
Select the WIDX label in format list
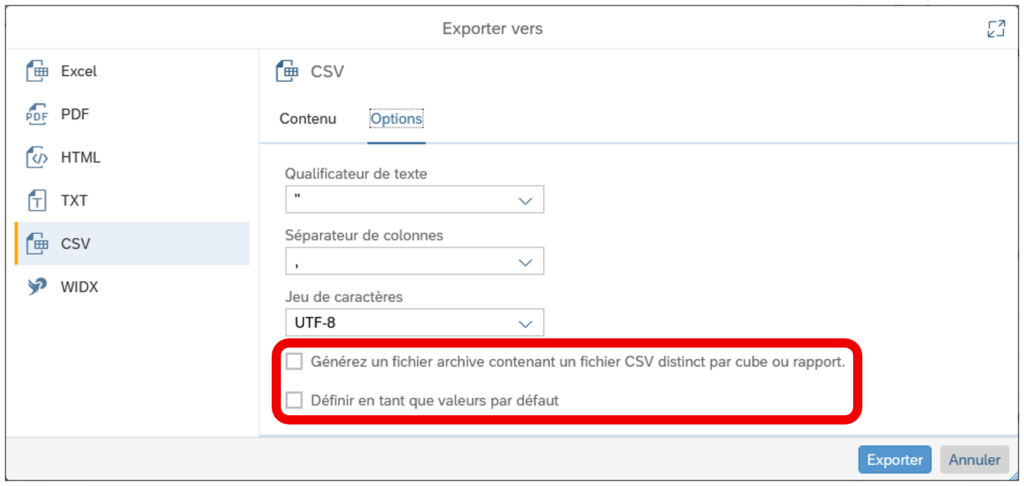point(80,287)
